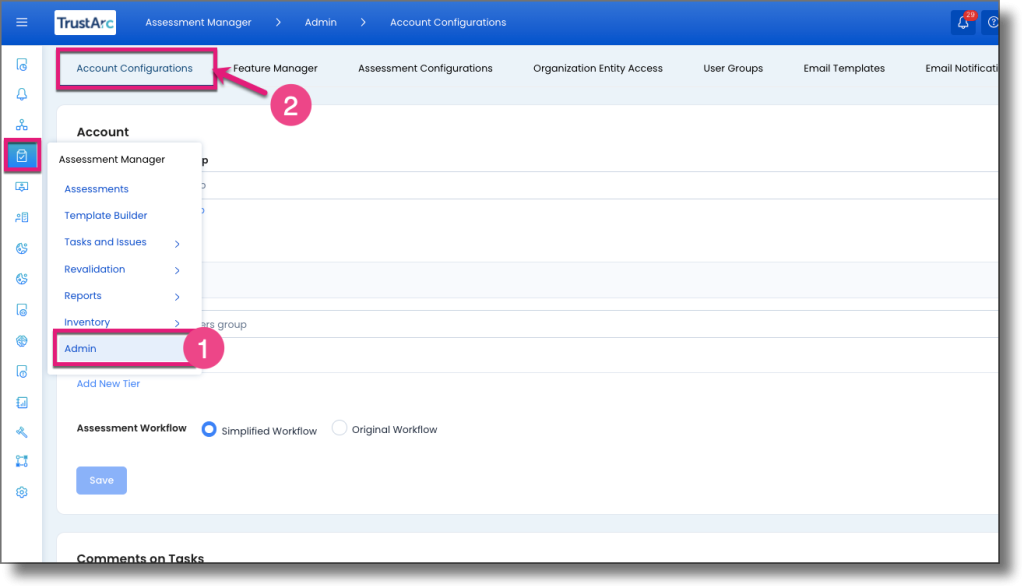This screenshot has height=588, width=1024.
Task: Choose Assessments in the Assessment Manager menu
Action: click(x=96, y=189)
